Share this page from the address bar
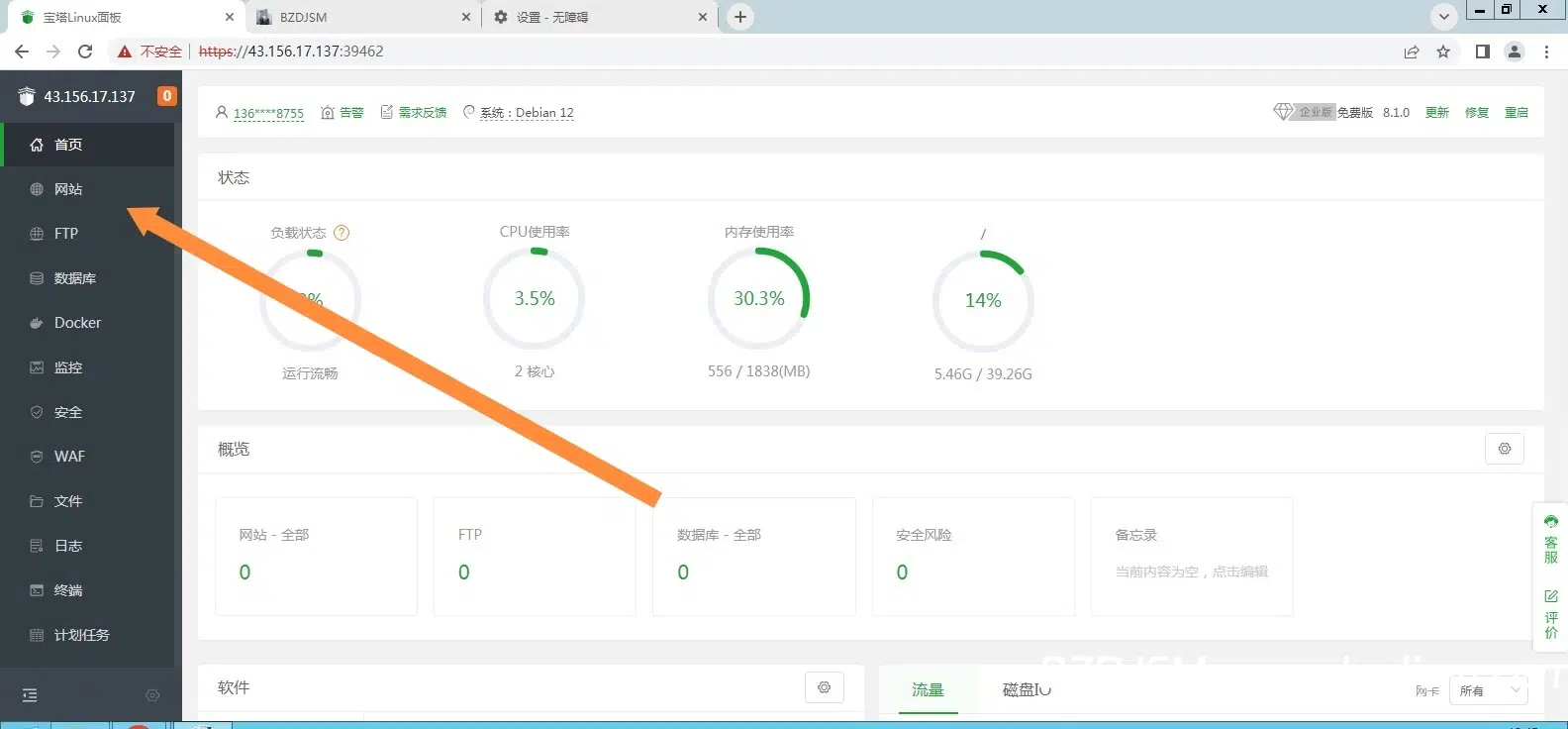This screenshot has width=1568, height=729. click(x=1412, y=52)
